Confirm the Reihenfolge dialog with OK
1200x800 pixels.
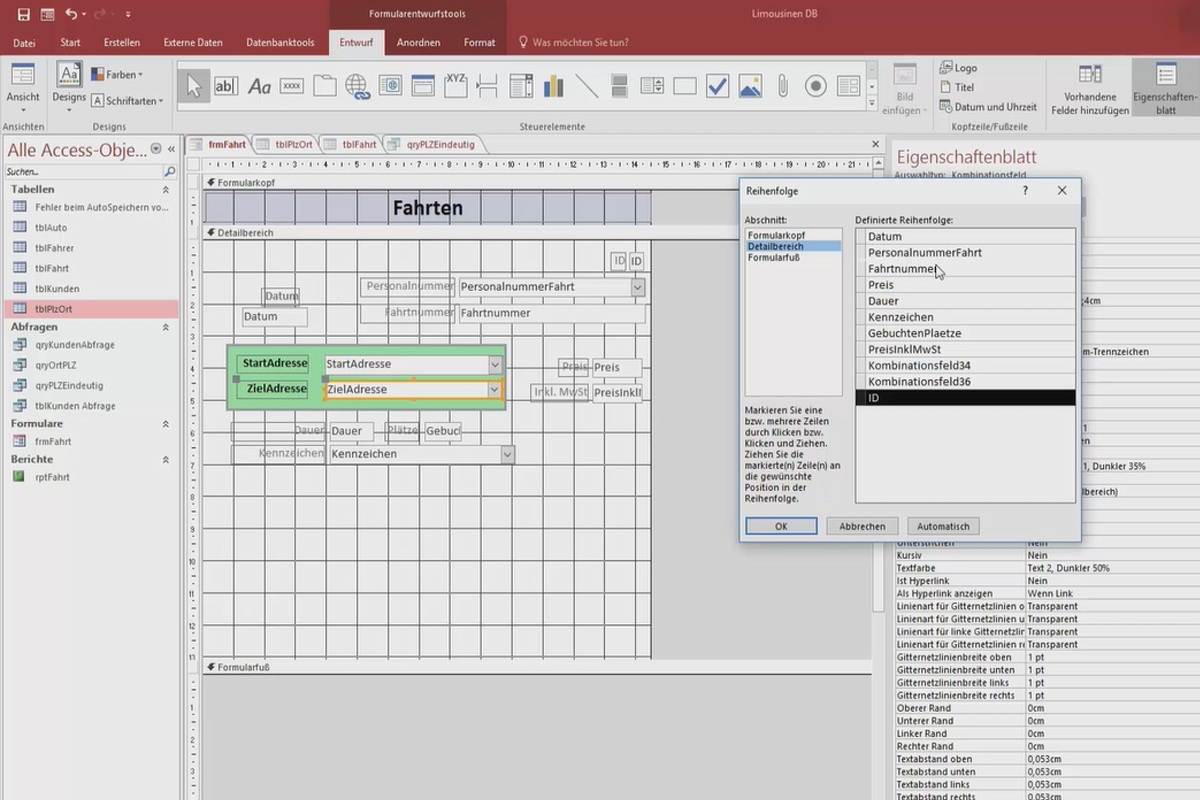click(781, 526)
